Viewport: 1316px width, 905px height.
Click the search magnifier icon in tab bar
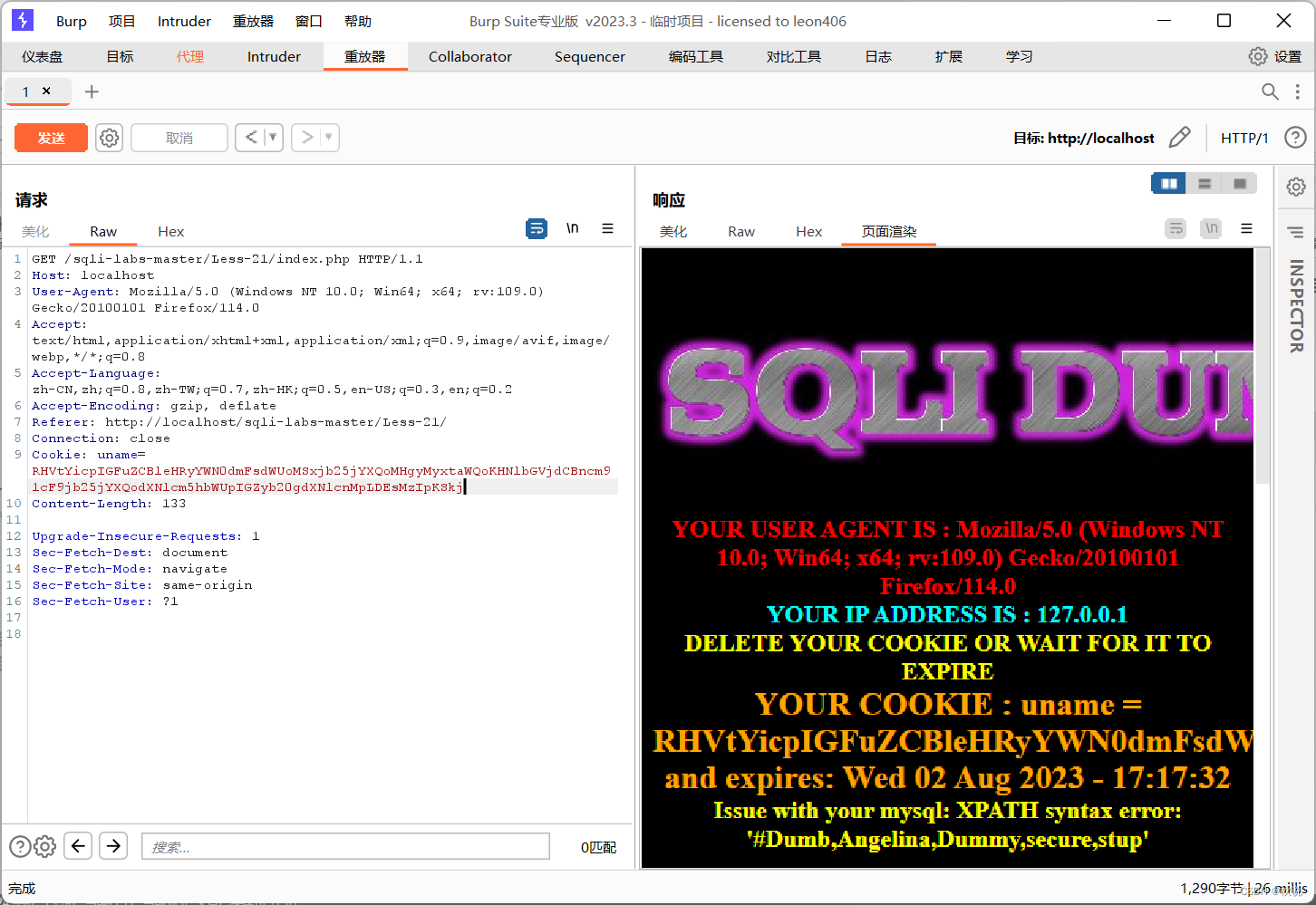[1270, 91]
